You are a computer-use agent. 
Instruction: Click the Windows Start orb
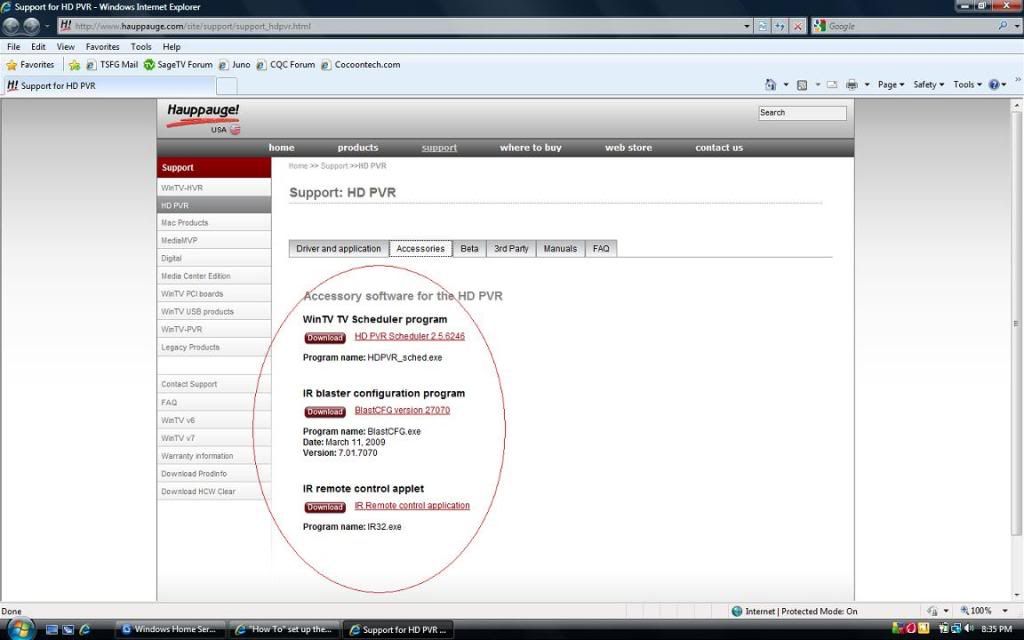click(x=20, y=629)
